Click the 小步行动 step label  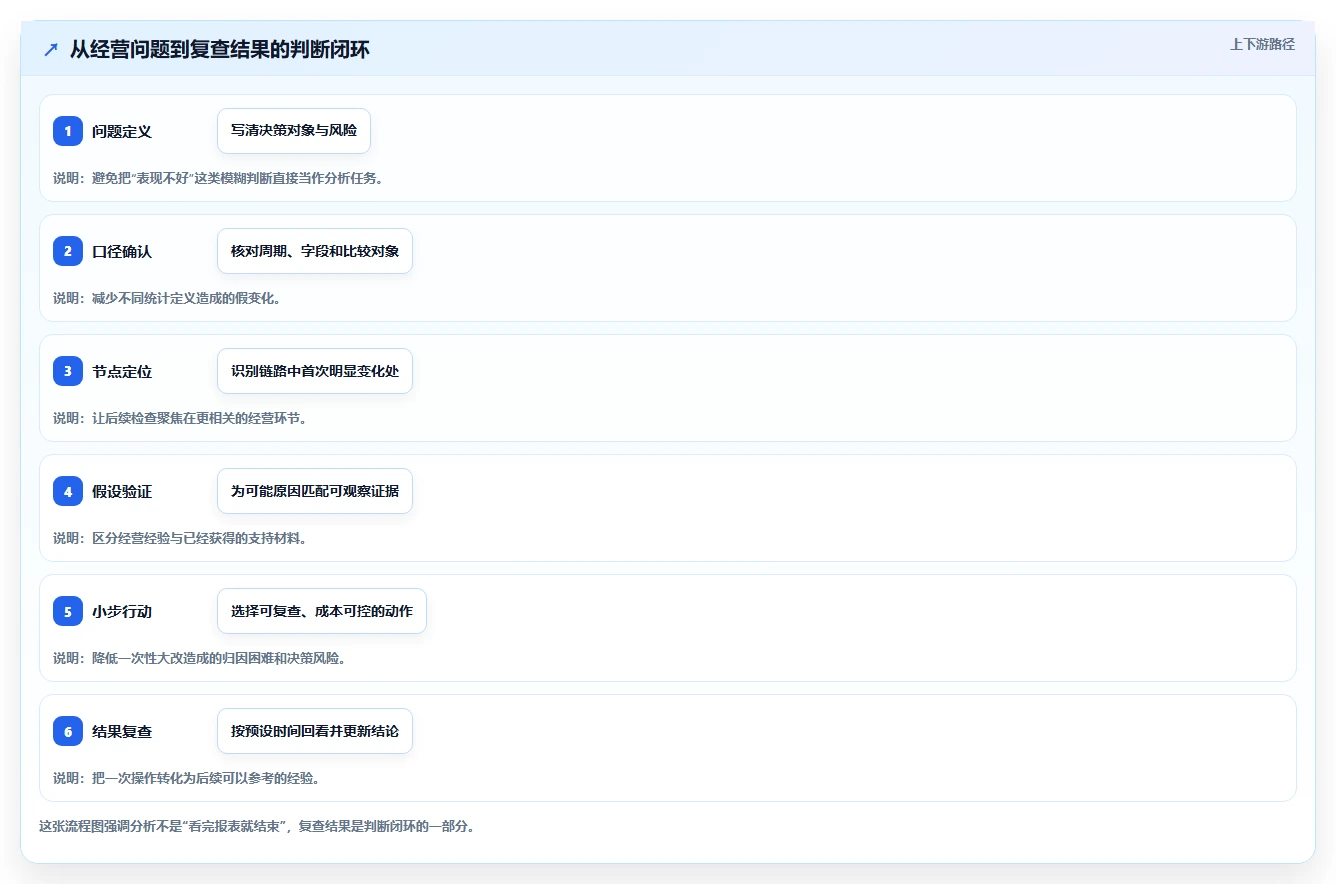tap(122, 611)
